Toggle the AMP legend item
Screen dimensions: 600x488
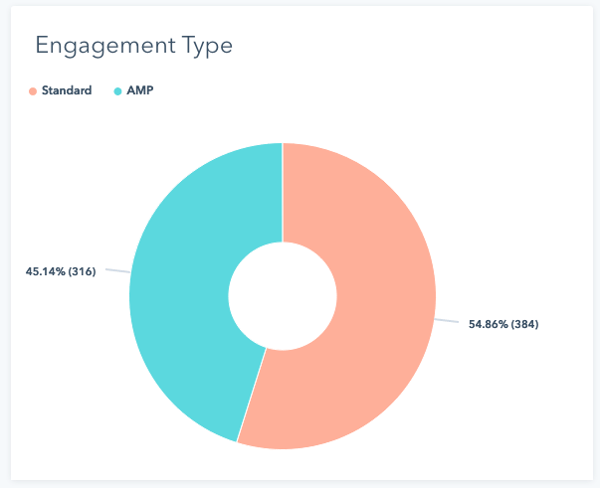134,91
